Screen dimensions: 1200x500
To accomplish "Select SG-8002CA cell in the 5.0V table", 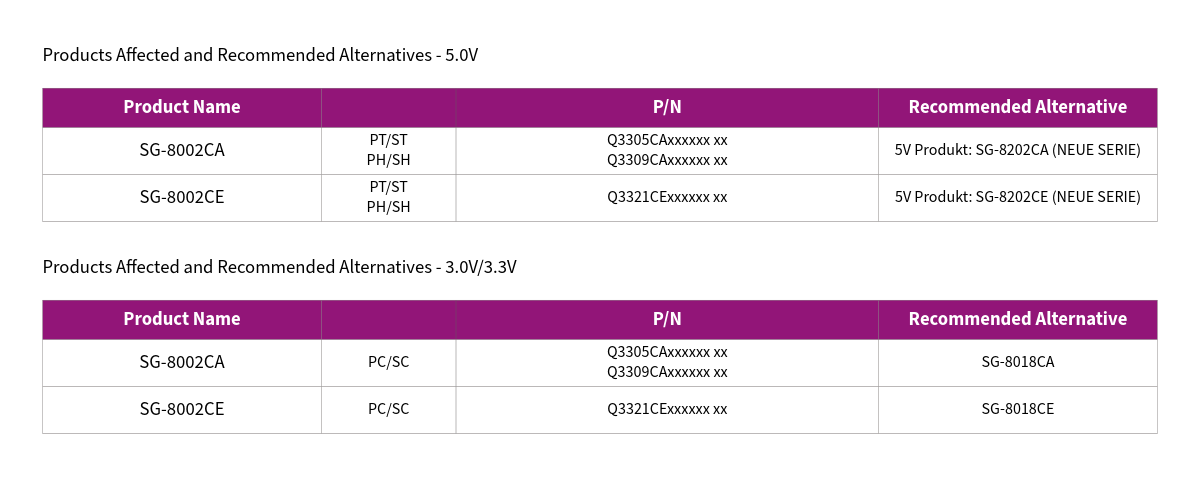I will [x=182, y=151].
